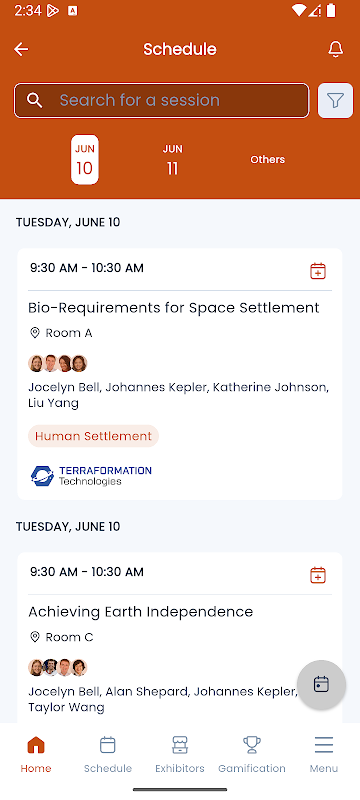Open notifications via the bell icon

pos(335,49)
